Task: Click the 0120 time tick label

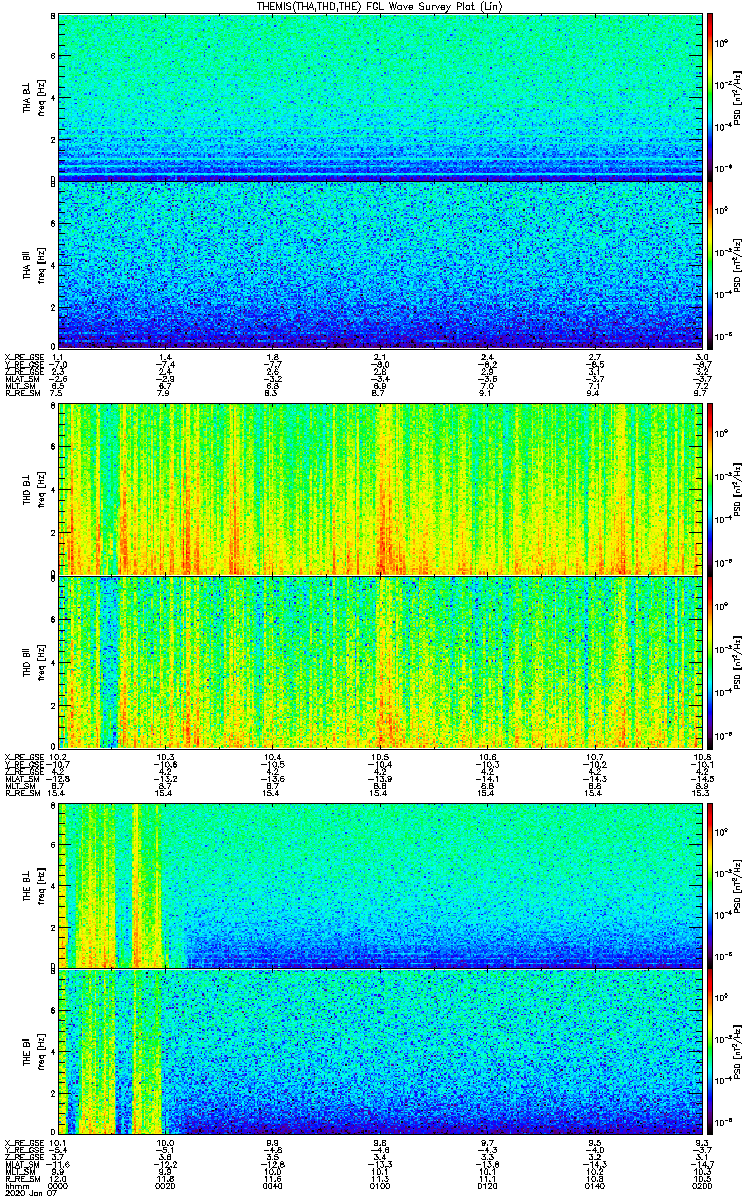Action: coord(487,1185)
